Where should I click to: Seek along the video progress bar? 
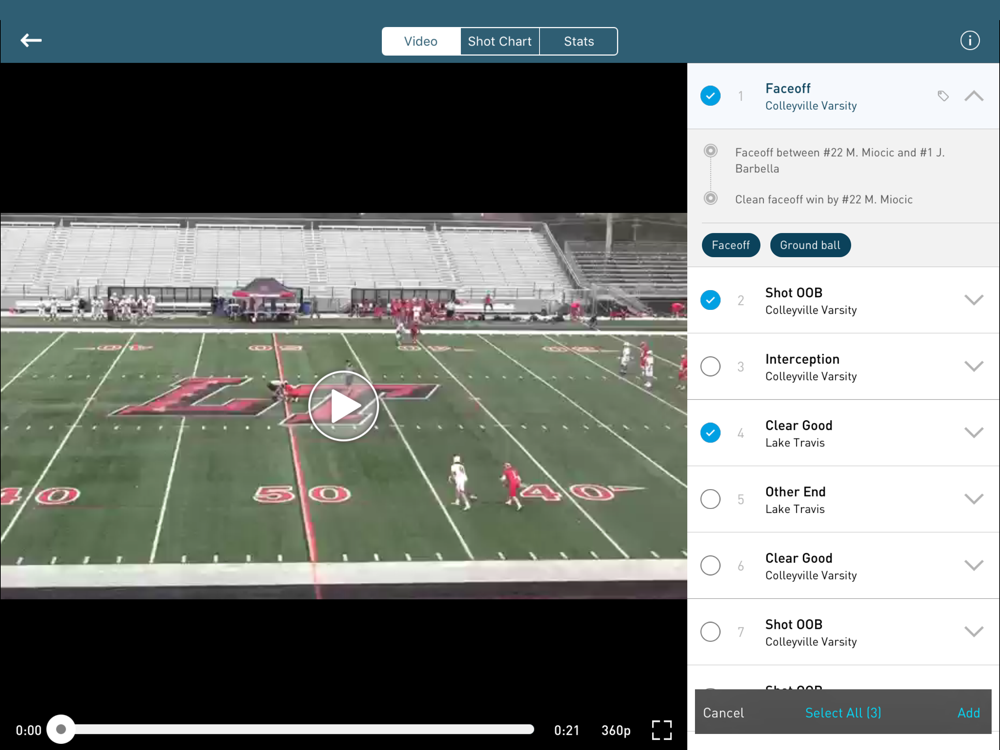(297, 729)
